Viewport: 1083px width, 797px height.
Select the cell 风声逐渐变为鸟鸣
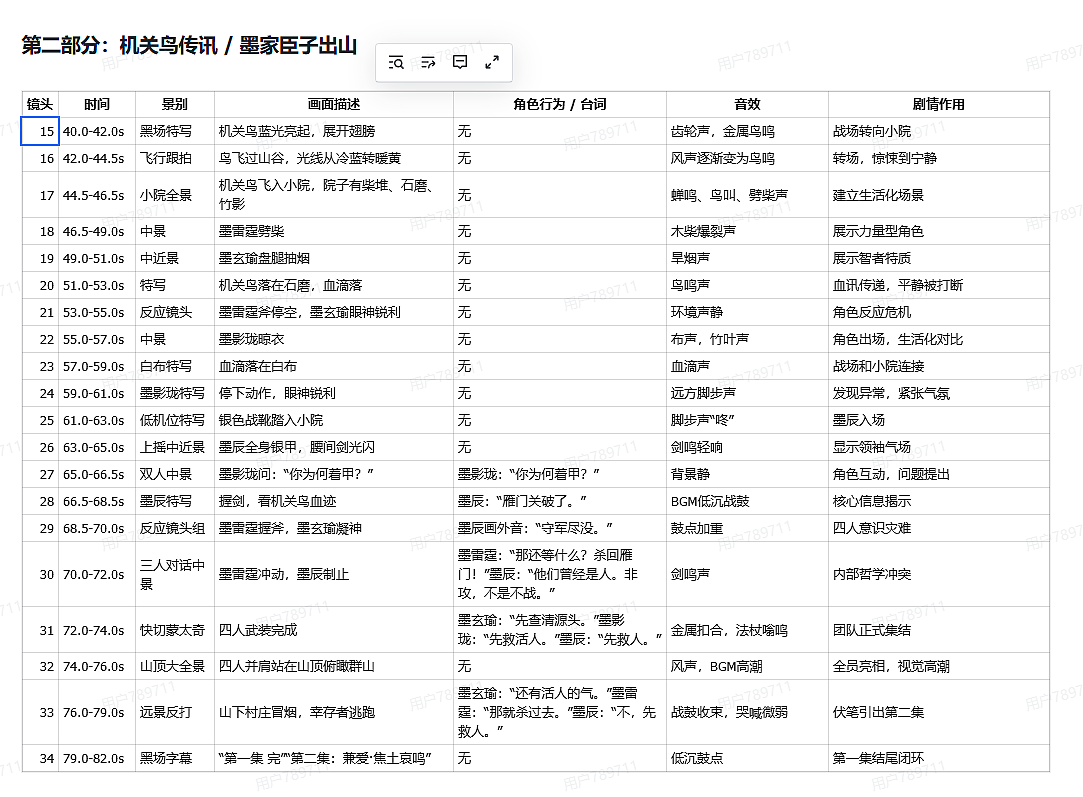[x=747, y=158]
